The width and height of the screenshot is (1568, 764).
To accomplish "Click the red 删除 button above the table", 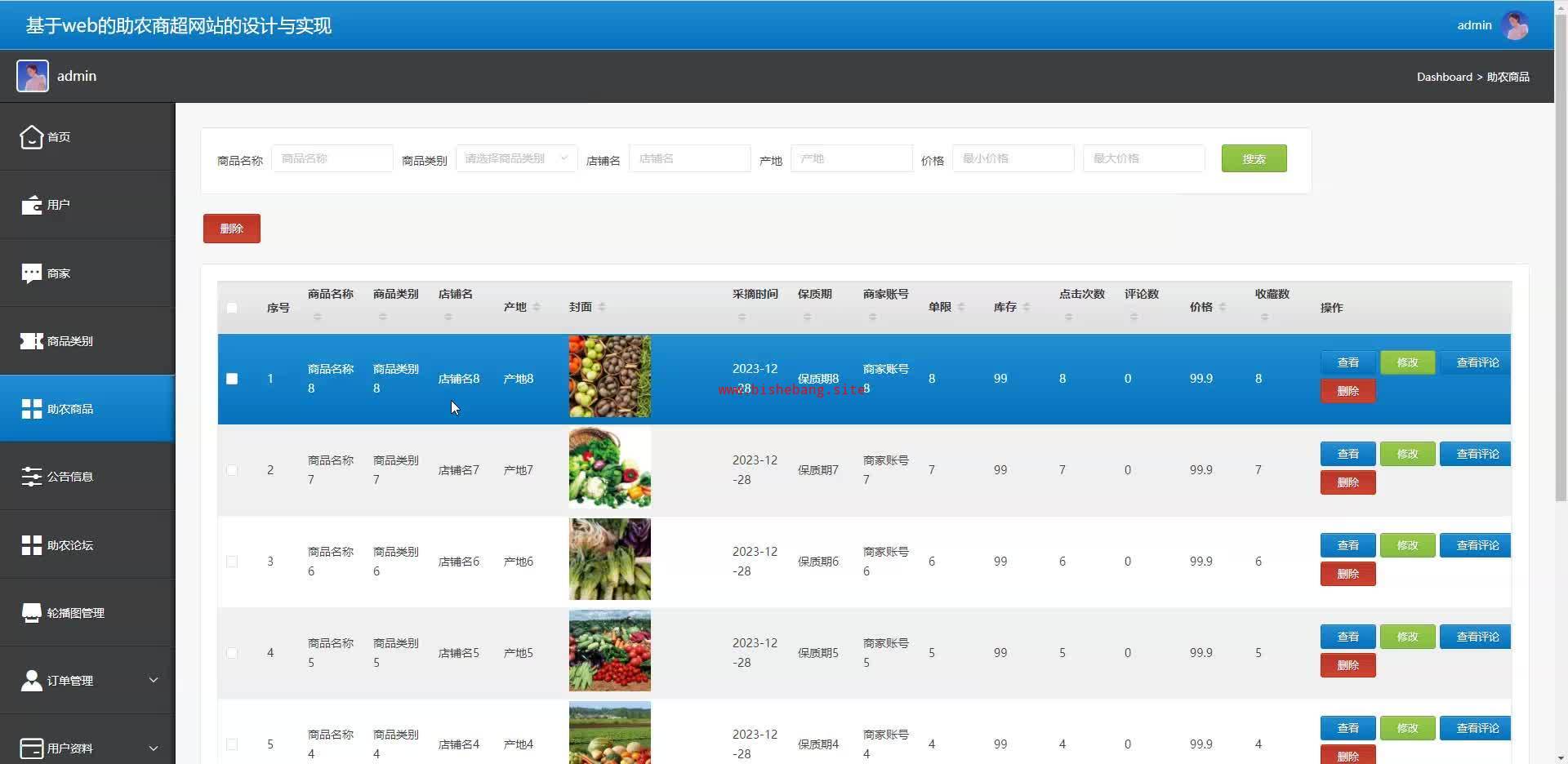I will pos(232,229).
